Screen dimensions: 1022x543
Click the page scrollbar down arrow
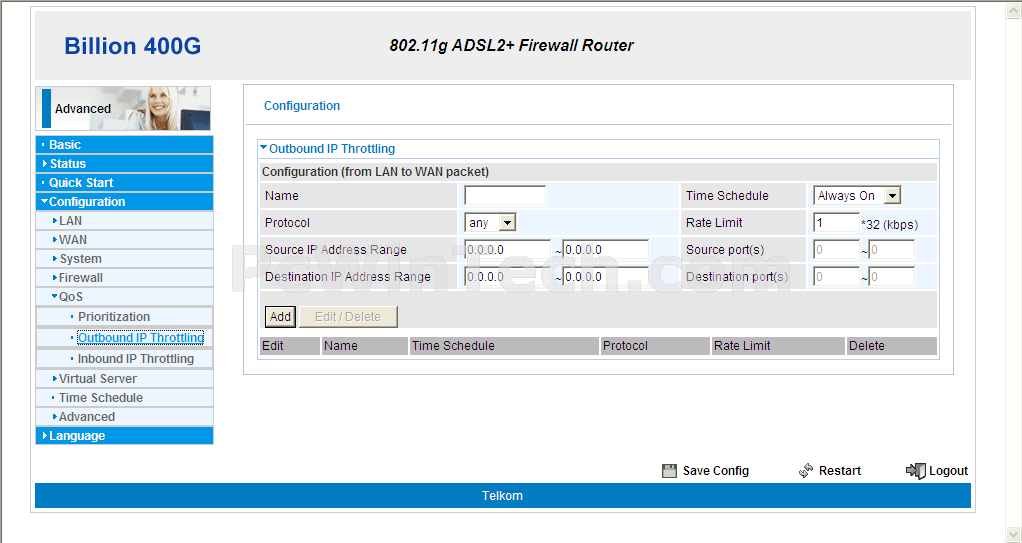(1015, 533)
